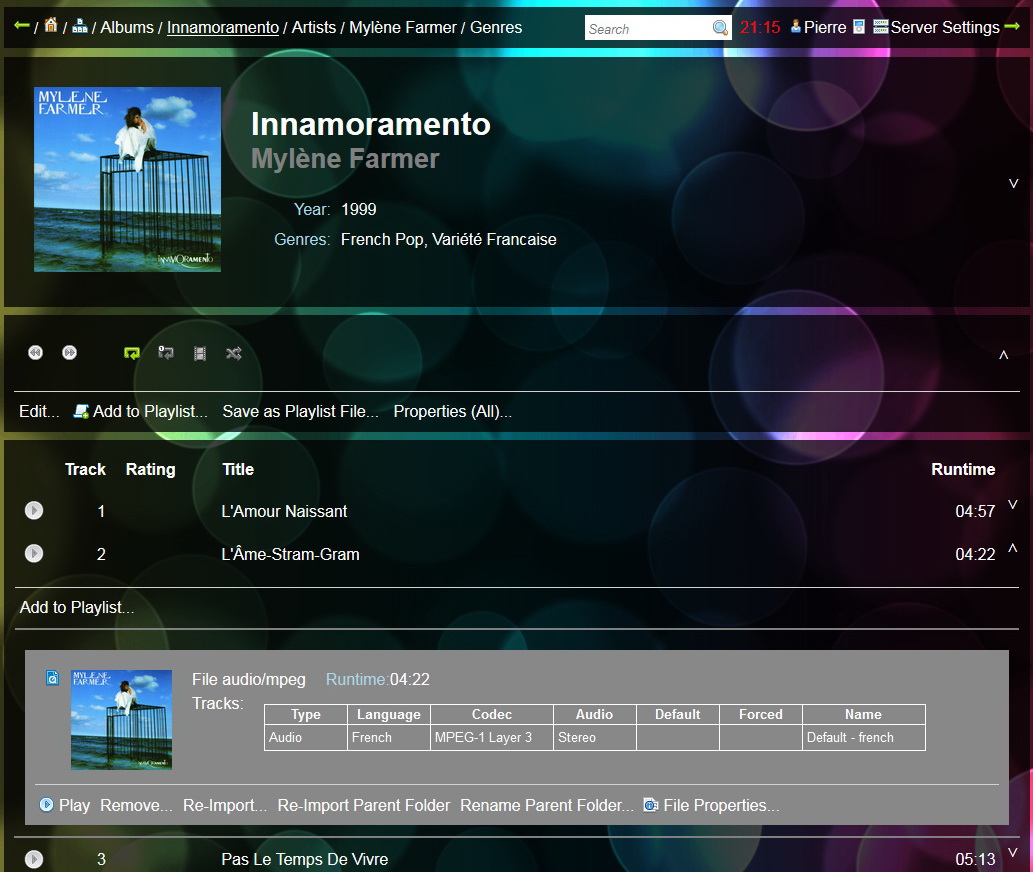Click Play text in file panel
Screen dimensions: 1033x872
(74, 805)
